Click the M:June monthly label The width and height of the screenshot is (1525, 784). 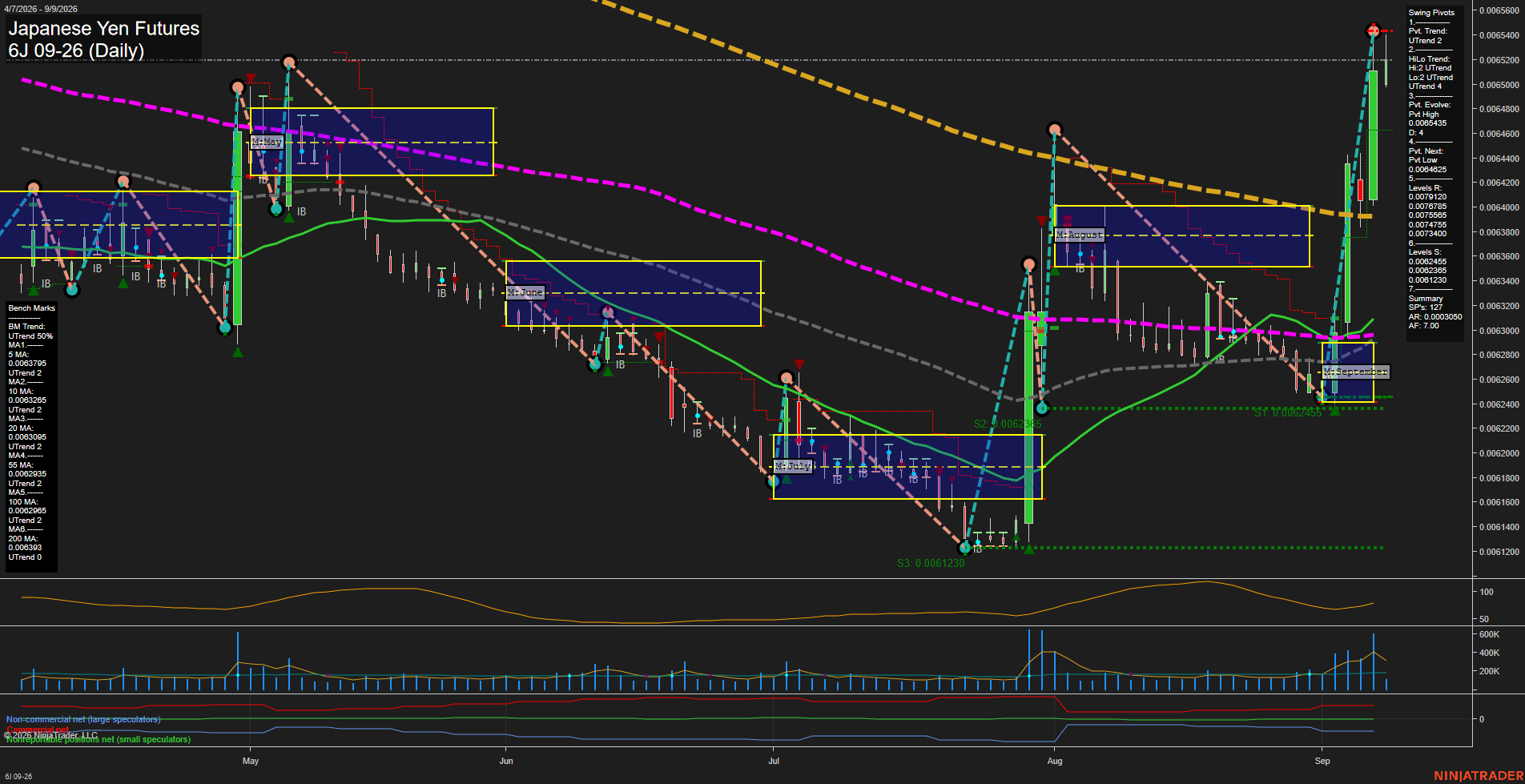525,292
